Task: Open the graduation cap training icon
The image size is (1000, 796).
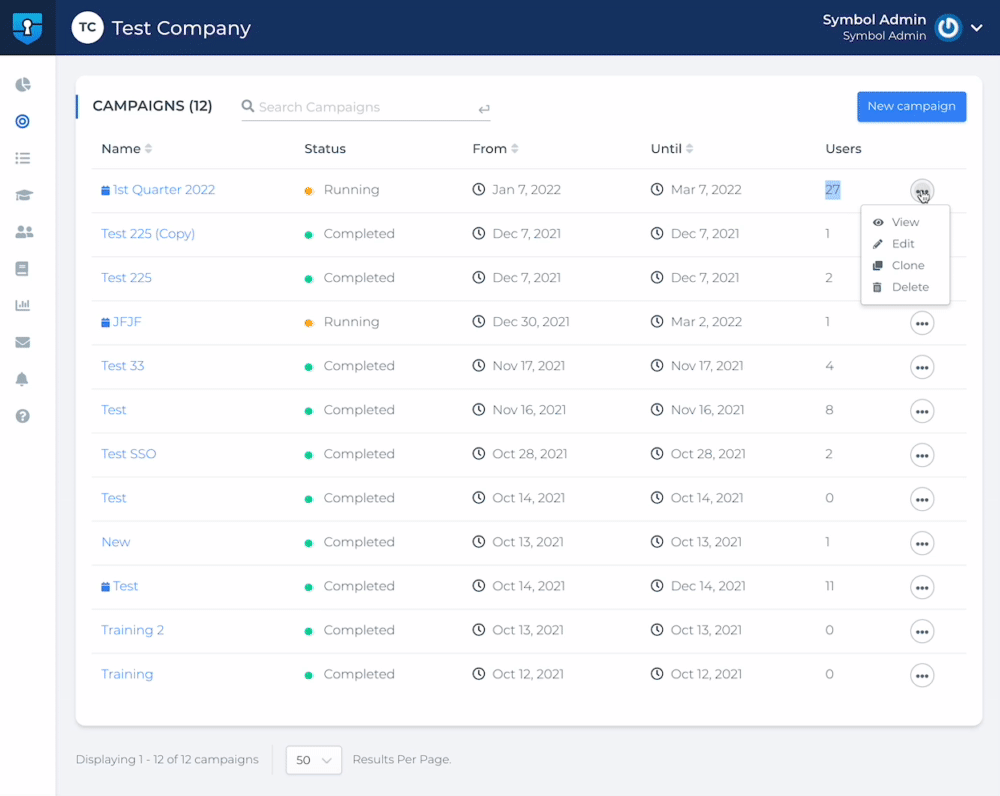Action: pos(24,195)
